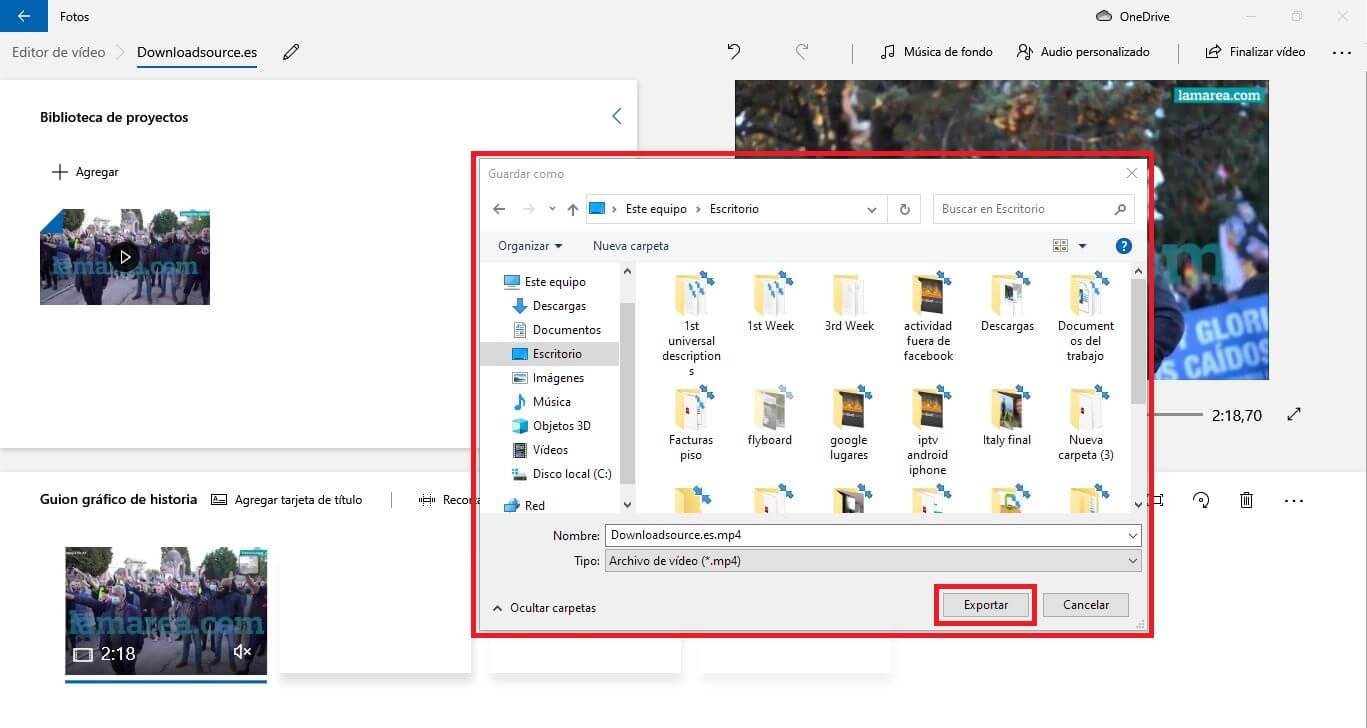
Task: Click the Exportar button
Action: coord(985,605)
